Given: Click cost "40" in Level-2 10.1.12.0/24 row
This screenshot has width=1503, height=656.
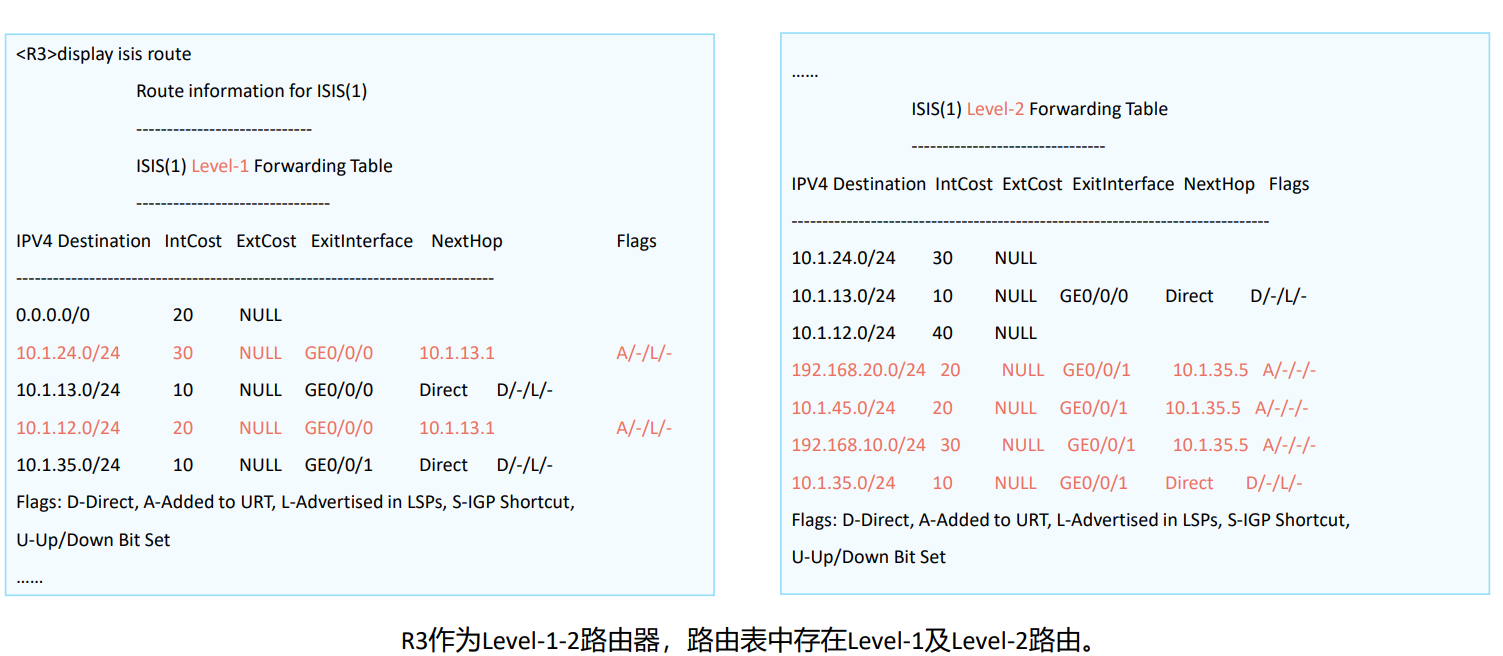Looking at the screenshot, I should point(942,333).
